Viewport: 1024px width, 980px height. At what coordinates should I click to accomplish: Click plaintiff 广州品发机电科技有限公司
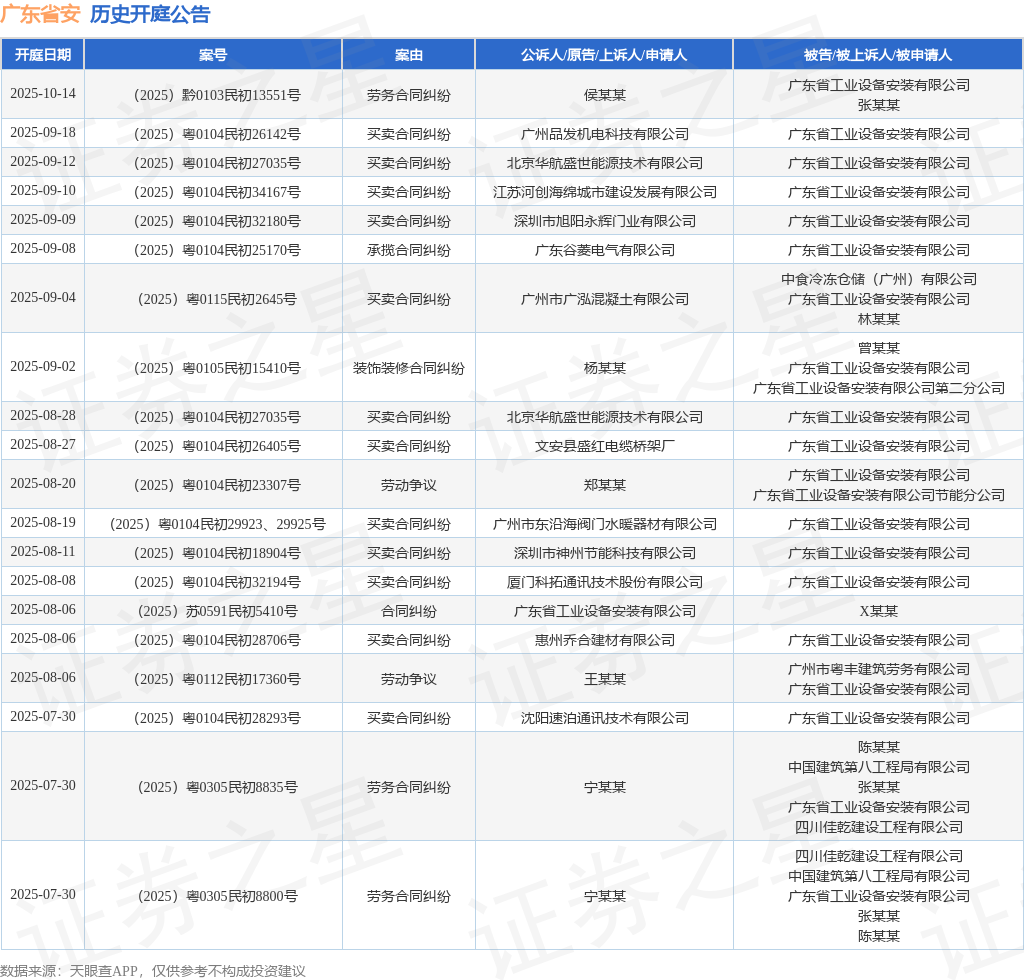(605, 134)
